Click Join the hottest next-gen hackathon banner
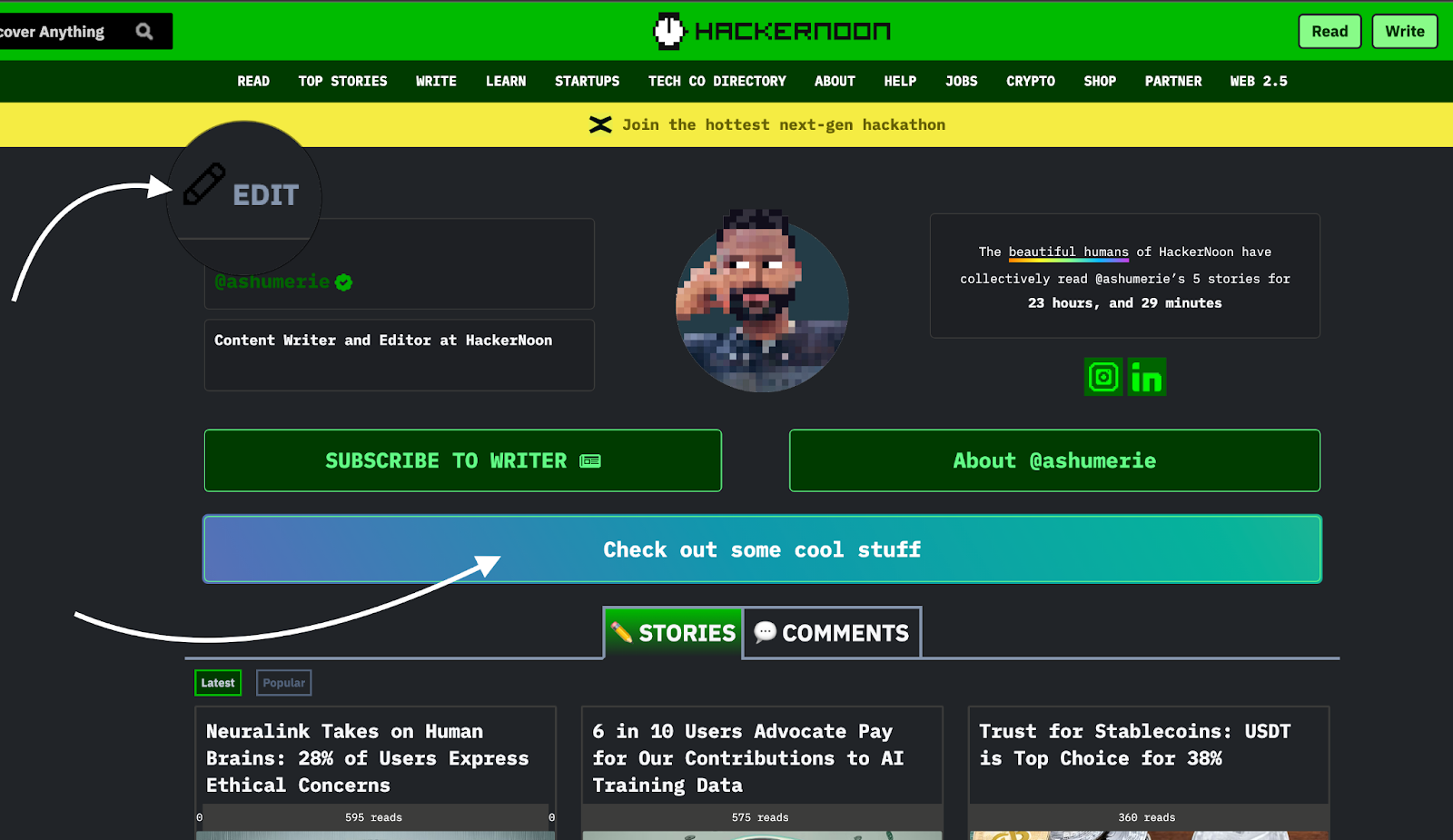Viewport: 1453px width, 840px height. click(x=784, y=125)
